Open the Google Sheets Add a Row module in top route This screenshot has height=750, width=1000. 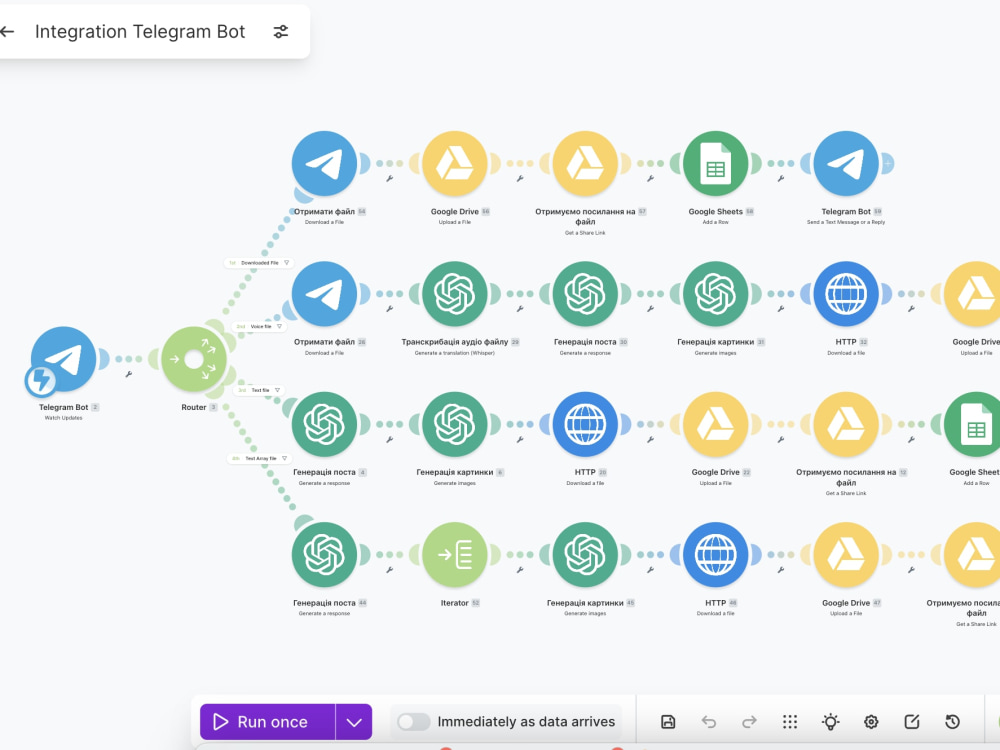point(716,163)
